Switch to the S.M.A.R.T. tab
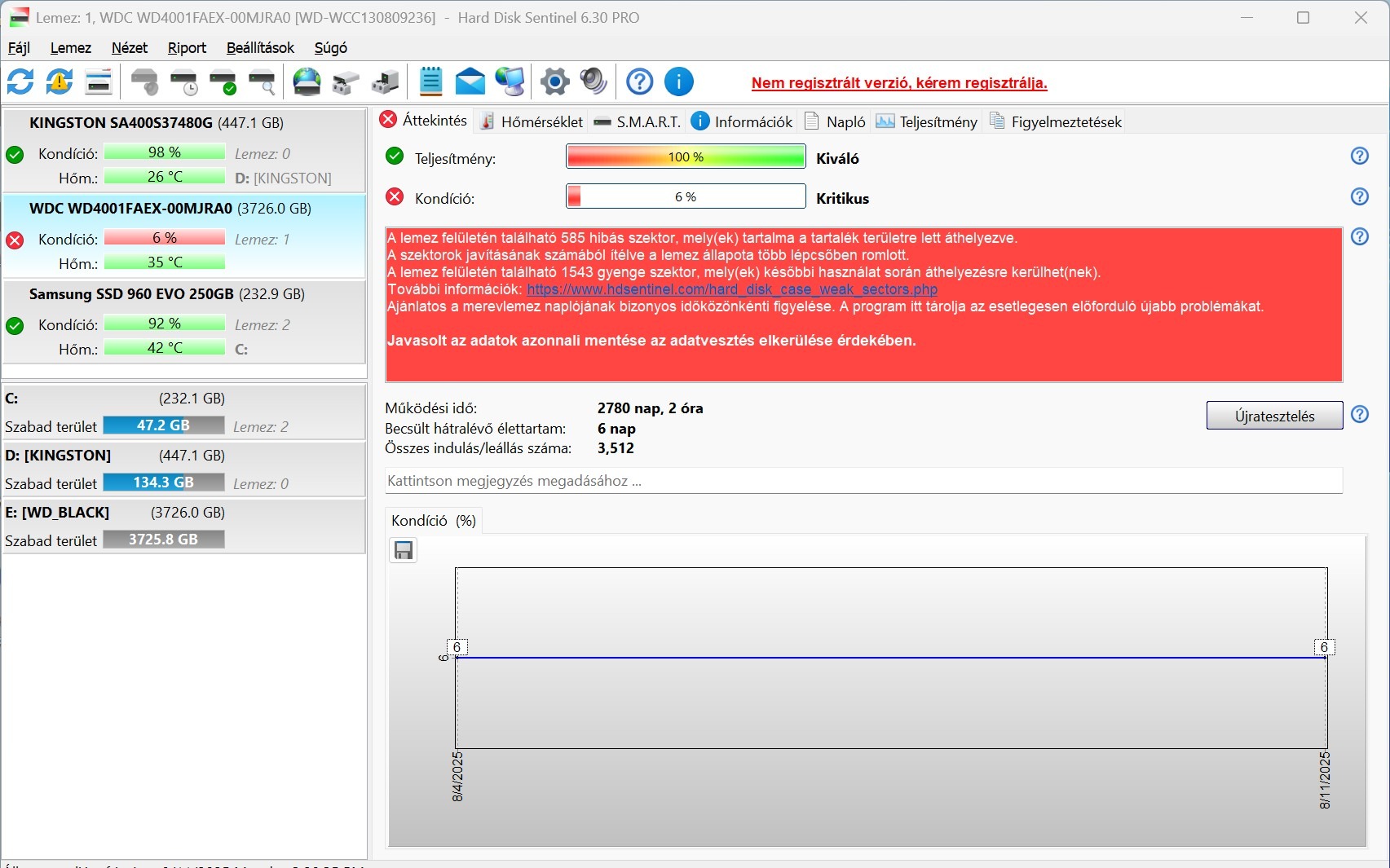This screenshot has height=868, width=1390. [x=638, y=121]
